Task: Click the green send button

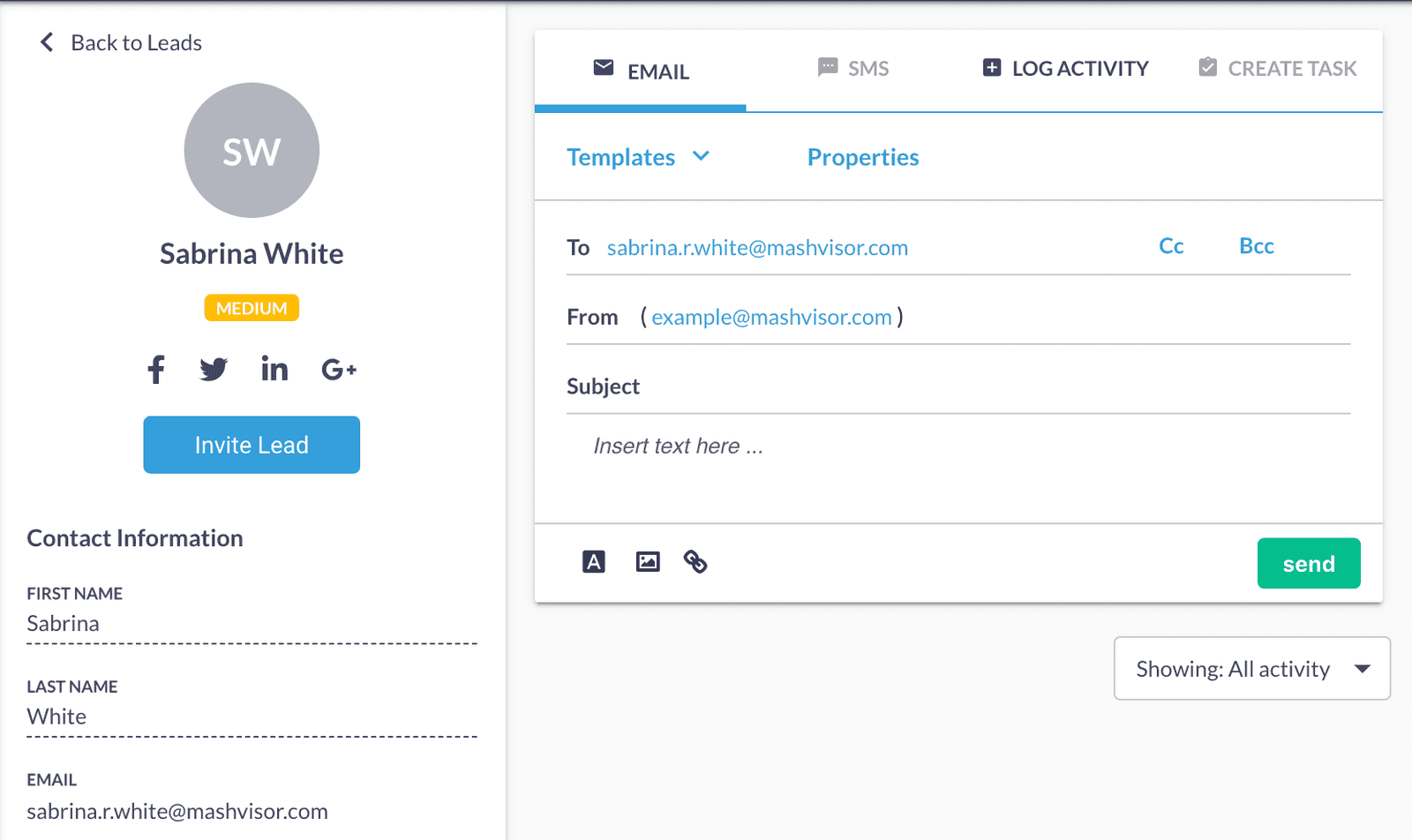Action: coord(1308,564)
